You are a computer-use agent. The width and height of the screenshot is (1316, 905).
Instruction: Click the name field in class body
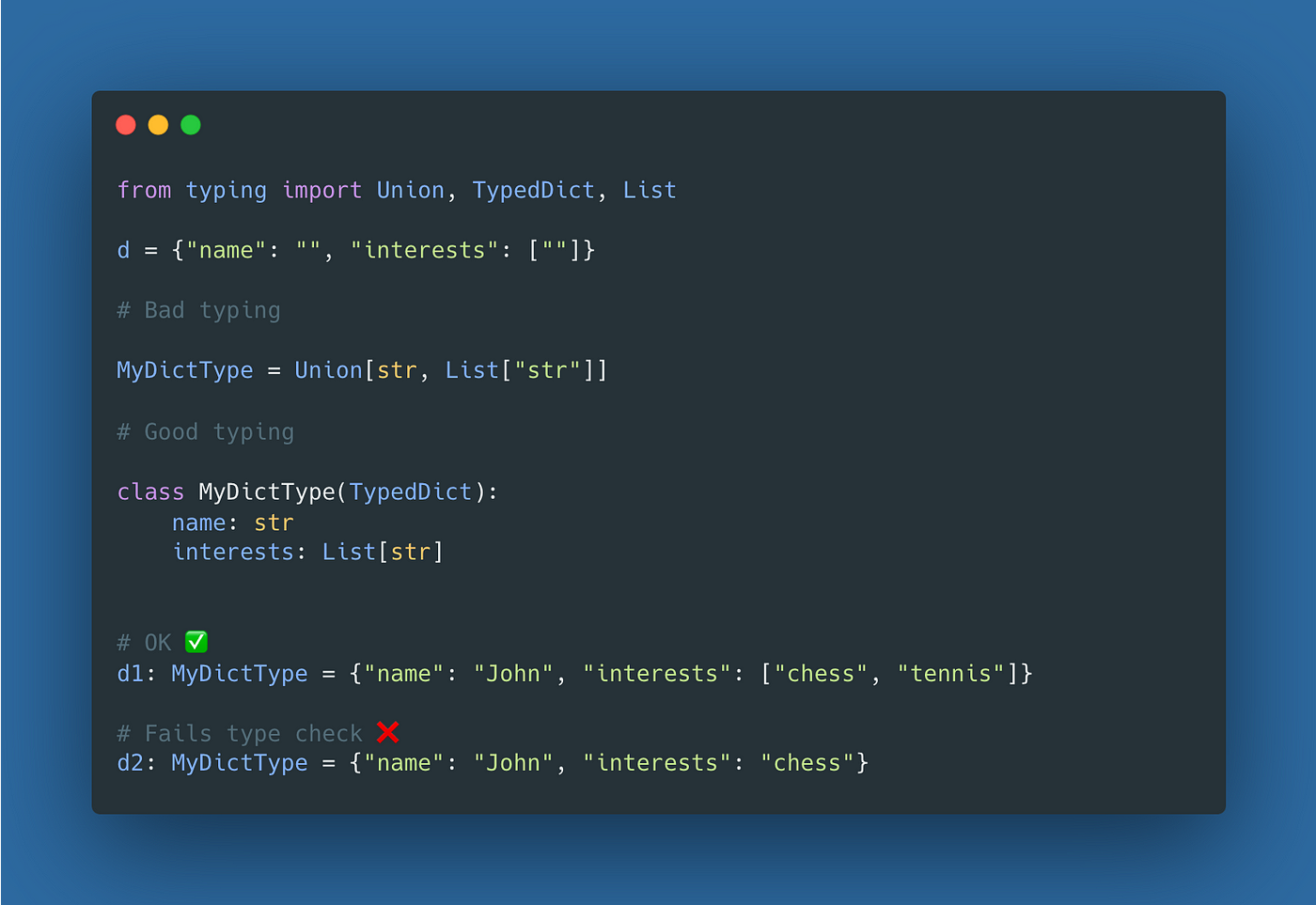198,523
